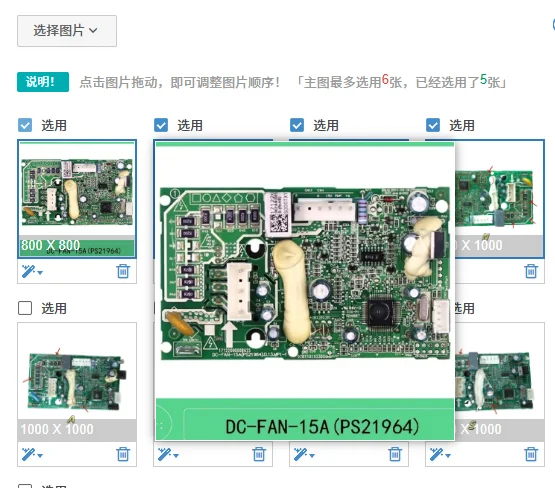Click trash icon under second bottom-row image
This screenshot has width=555, height=488.
pos(259,454)
